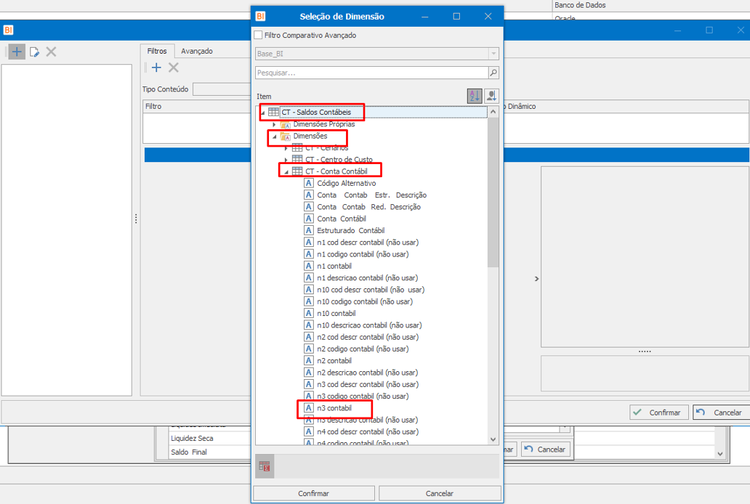Screen dimensions: 750x504
Task: Select the n3 contabil item
Action: (x=334, y=408)
